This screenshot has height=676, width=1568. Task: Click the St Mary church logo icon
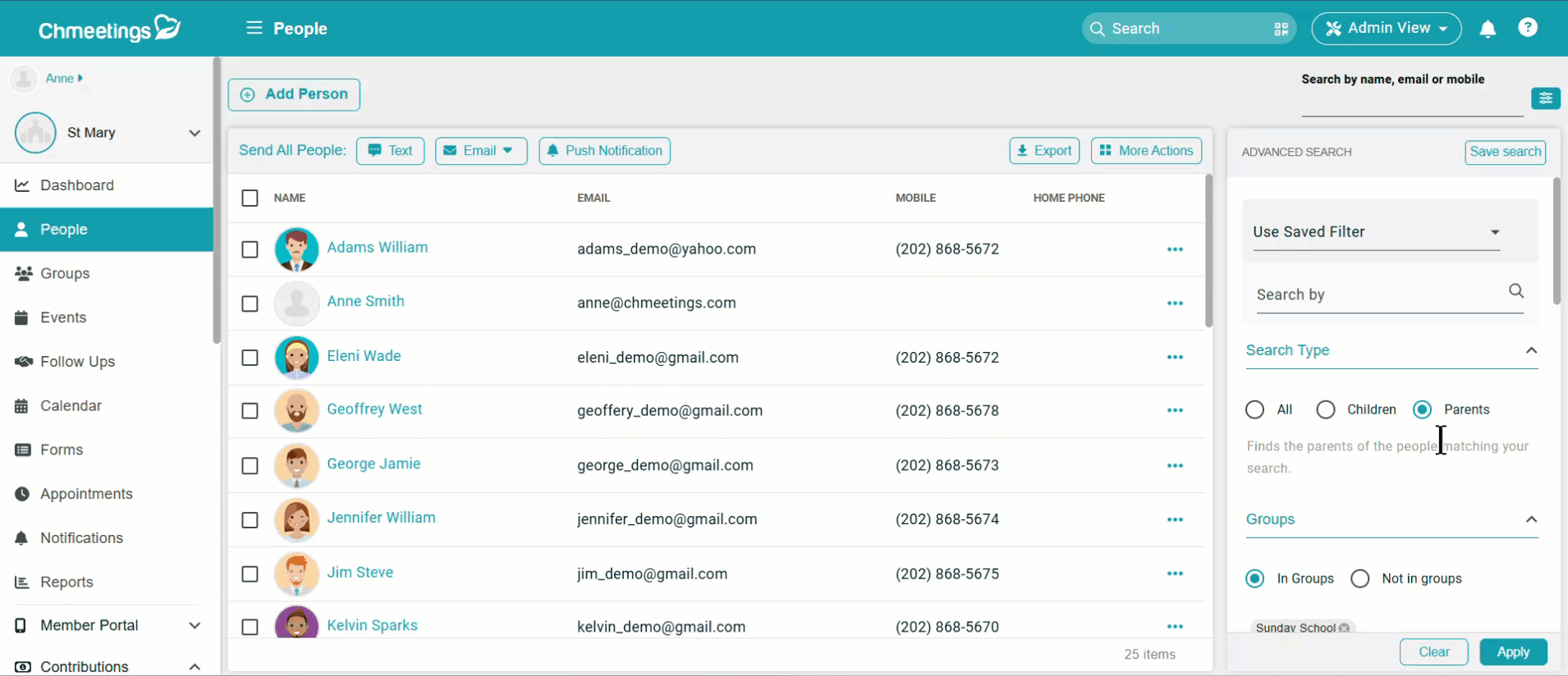[35, 133]
